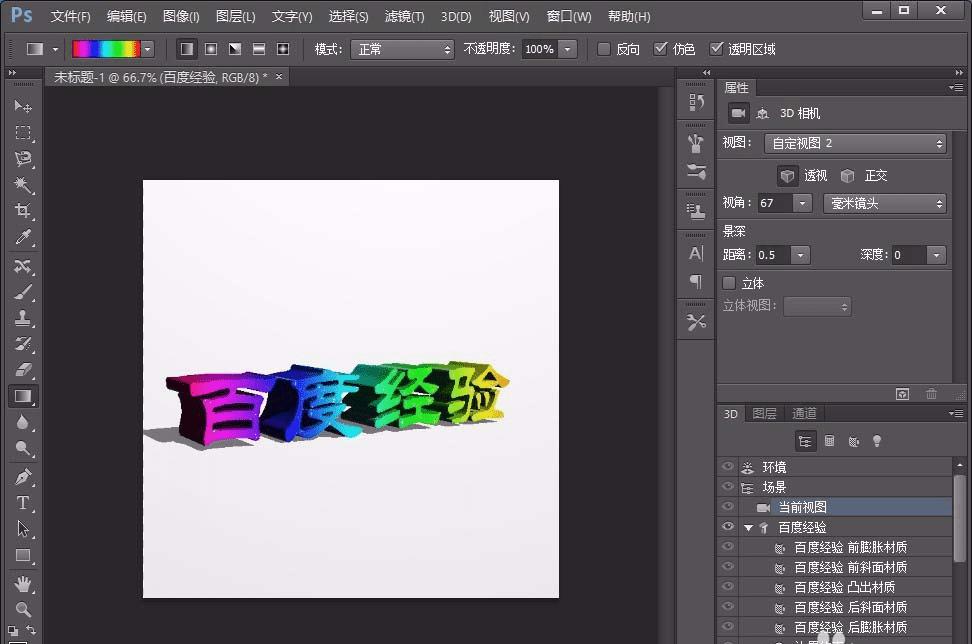Collapse the 百度经验 3D mesh tree
The image size is (972, 644).
click(x=748, y=527)
